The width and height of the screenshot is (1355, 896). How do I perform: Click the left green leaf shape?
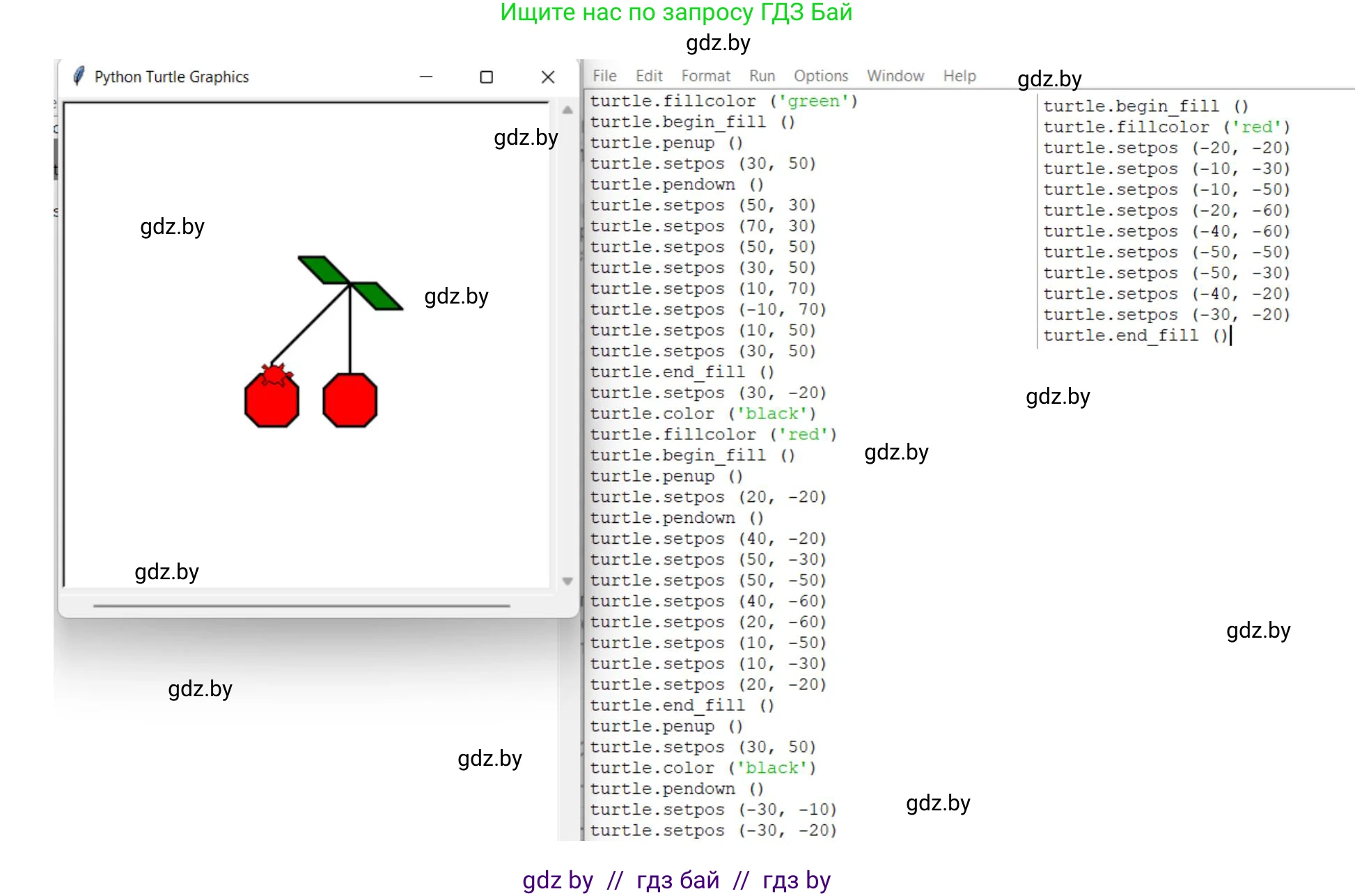coord(323,269)
